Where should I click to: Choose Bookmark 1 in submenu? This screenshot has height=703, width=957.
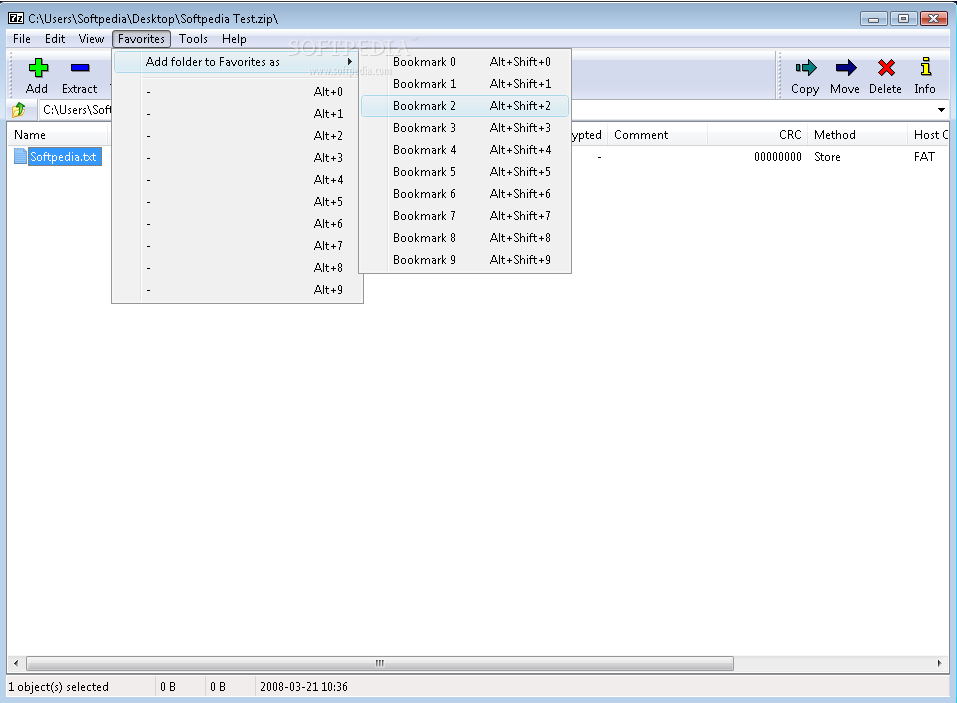tap(465, 84)
